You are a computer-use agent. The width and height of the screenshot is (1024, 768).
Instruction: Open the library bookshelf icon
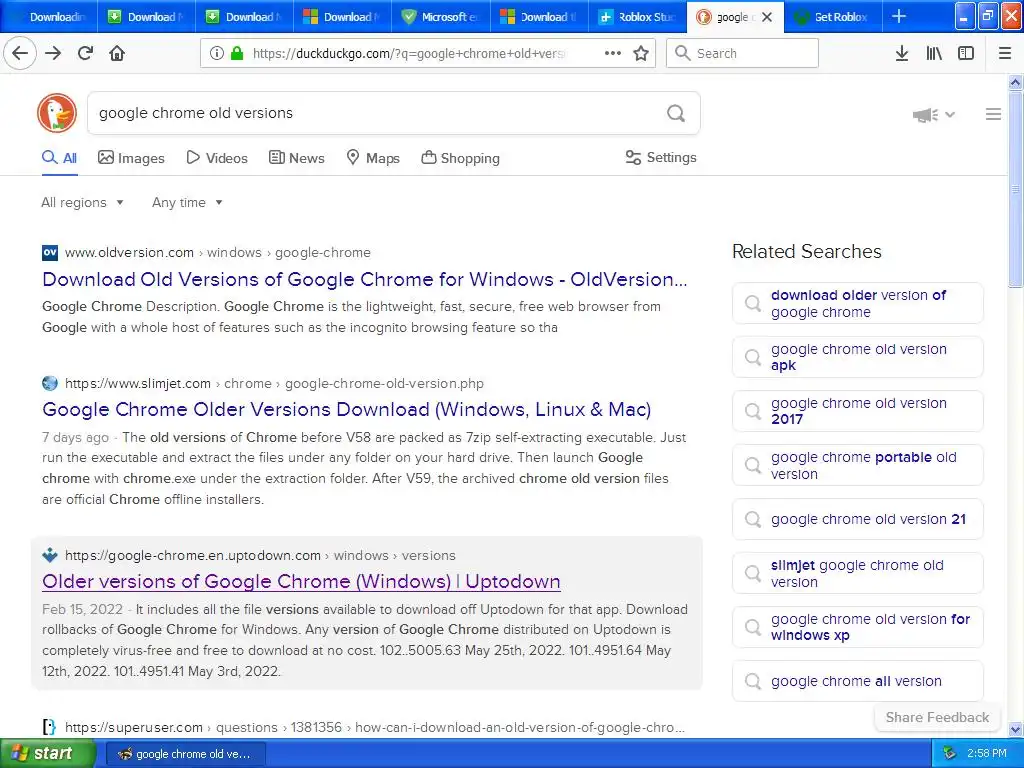click(934, 53)
